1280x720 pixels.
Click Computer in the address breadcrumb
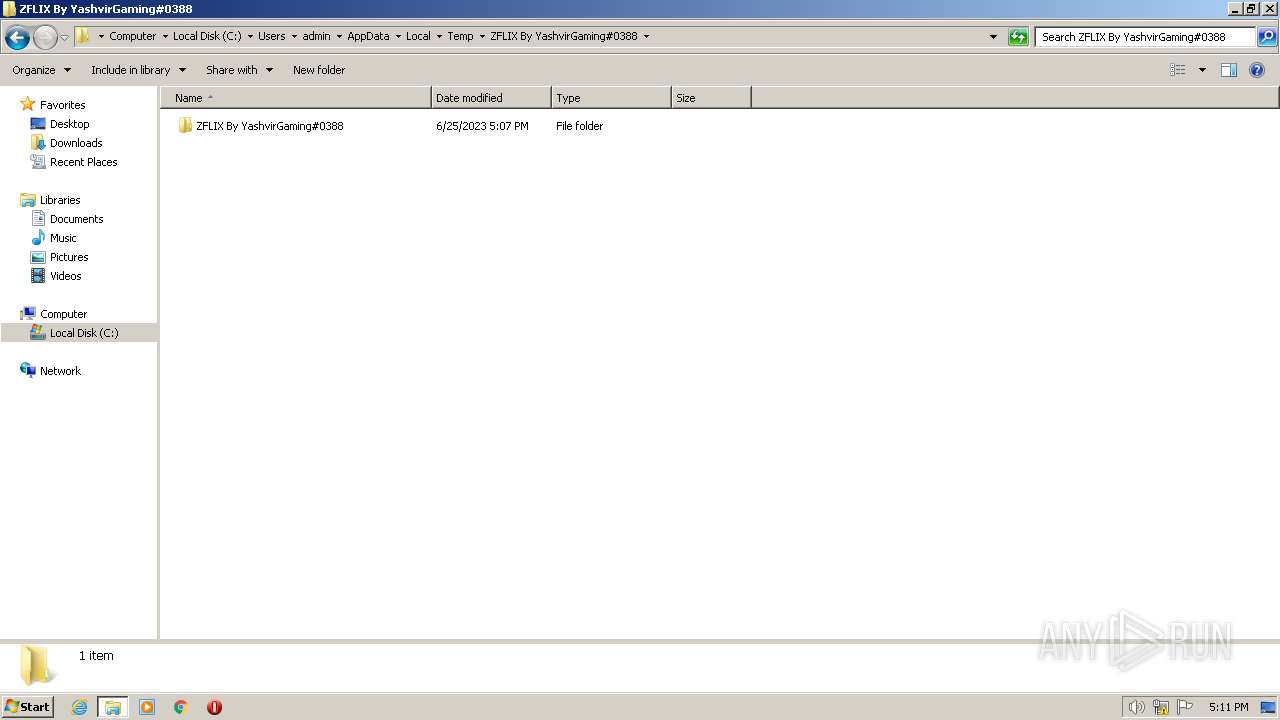coord(133,36)
